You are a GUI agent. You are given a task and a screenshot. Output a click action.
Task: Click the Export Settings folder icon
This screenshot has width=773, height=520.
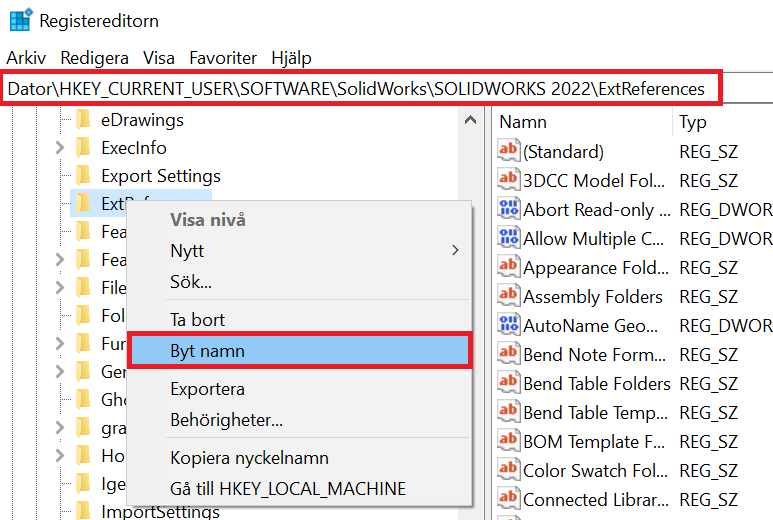85,176
